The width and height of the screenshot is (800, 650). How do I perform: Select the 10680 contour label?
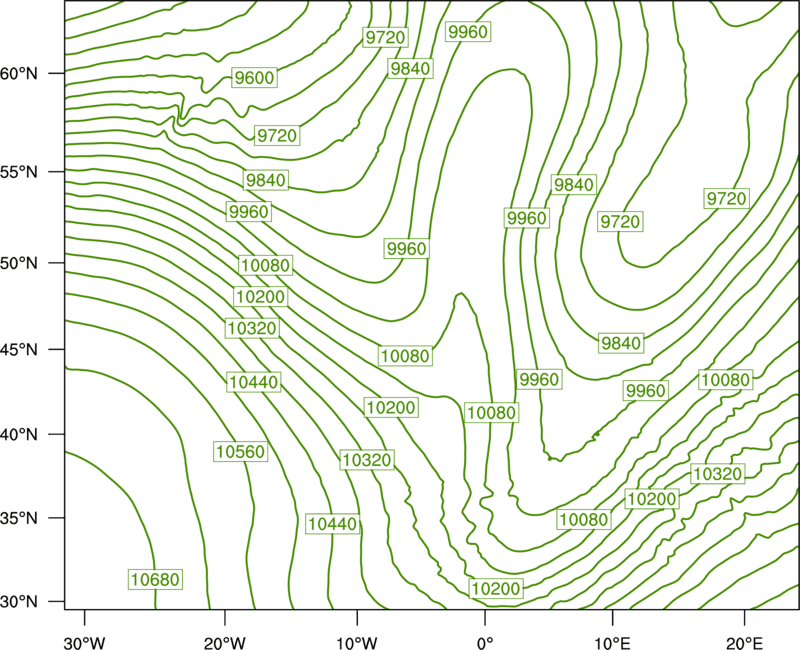coord(155,579)
